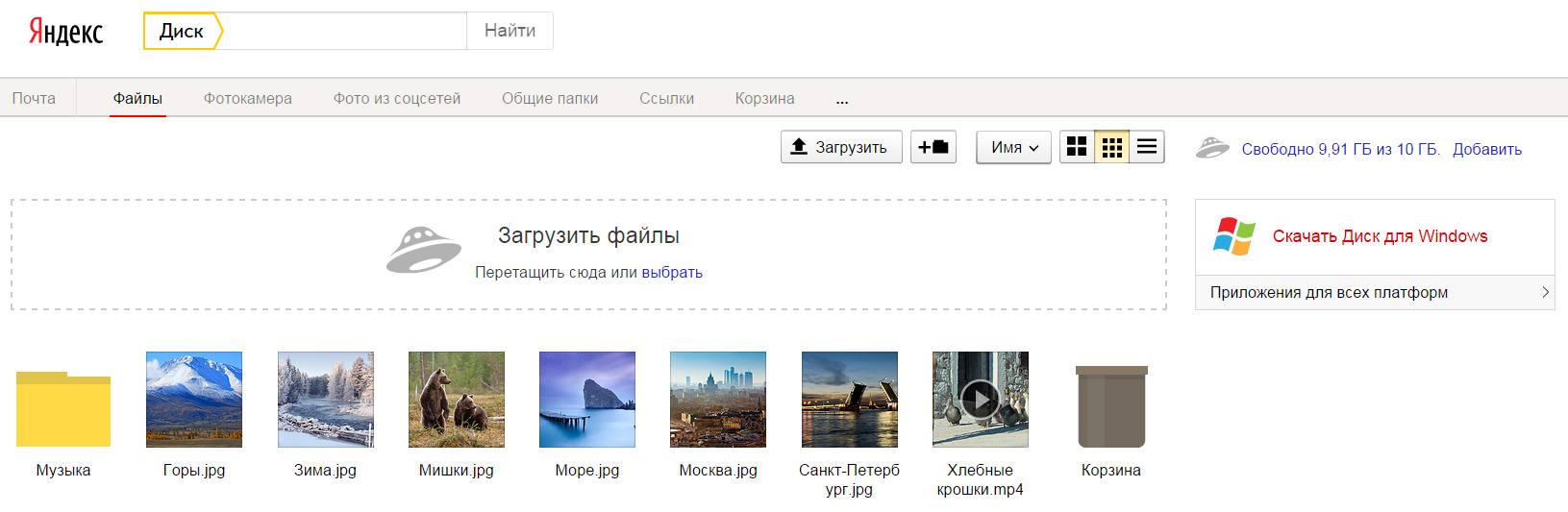
Task: Show more tabs via the ellipsis
Action: click(842, 100)
